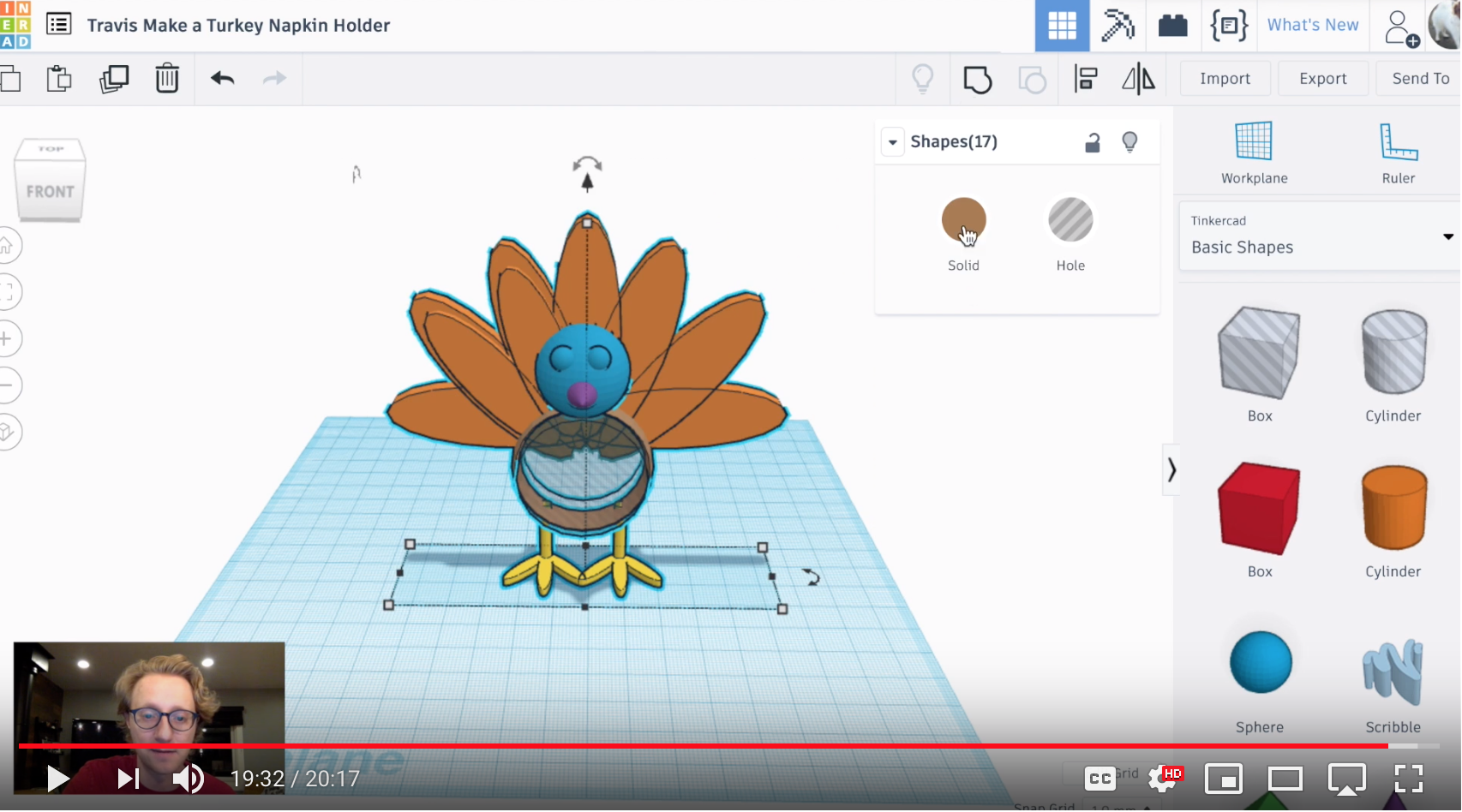Collapse the right shapes sidebar with the chevron
The width and height of the screenshot is (1462, 812).
(x=1171, y=470)
